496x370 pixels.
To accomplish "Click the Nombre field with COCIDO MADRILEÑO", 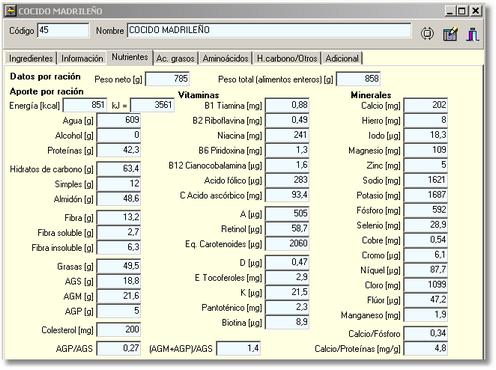I will [x=269, y=30].
